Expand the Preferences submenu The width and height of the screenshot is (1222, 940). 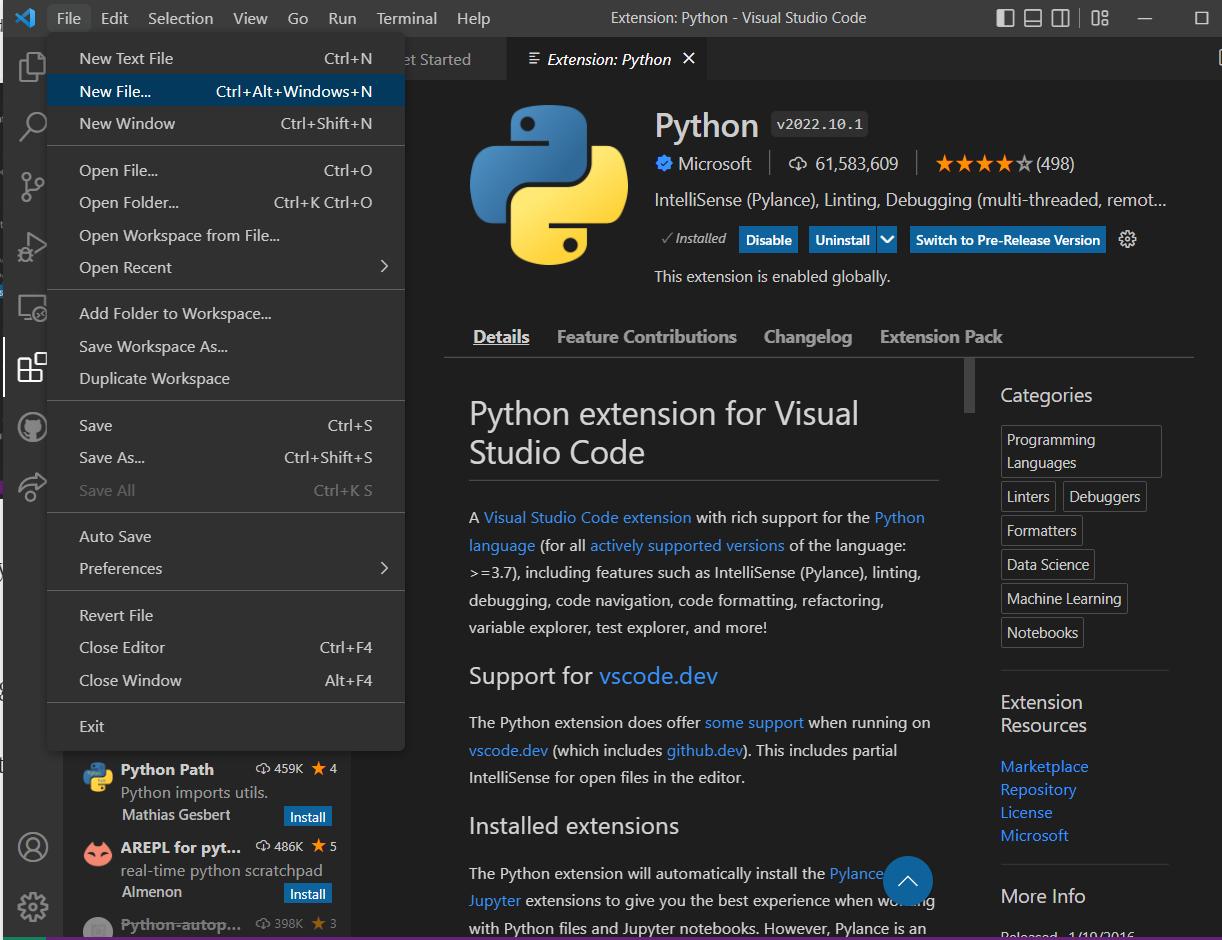coord(225,569)
